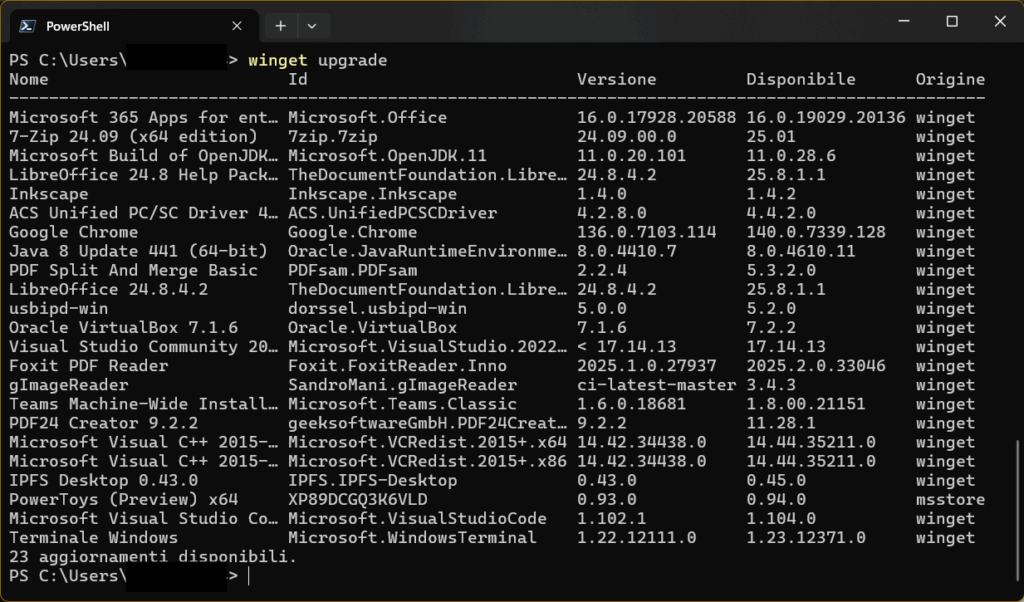
Task: Click the PowerShell icon in tab
Action: [27, 26]
